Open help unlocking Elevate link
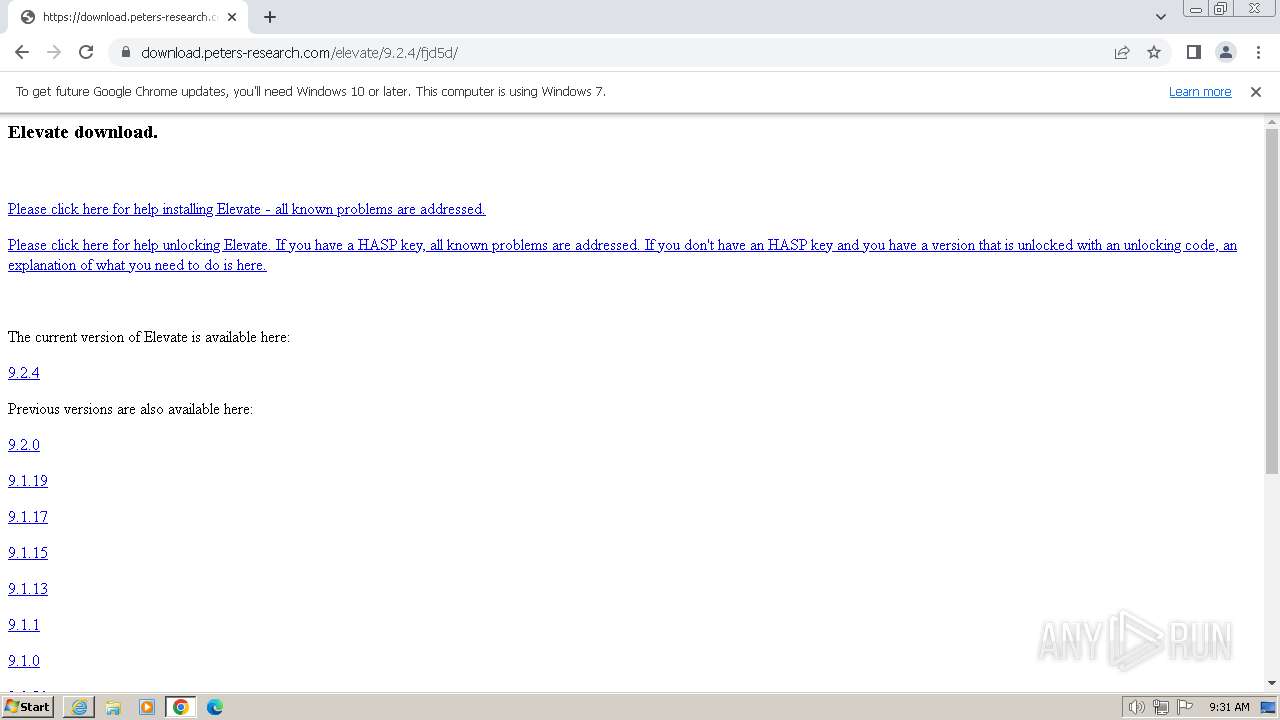This screenshot has width=1280, height=720. click(622, 255)
